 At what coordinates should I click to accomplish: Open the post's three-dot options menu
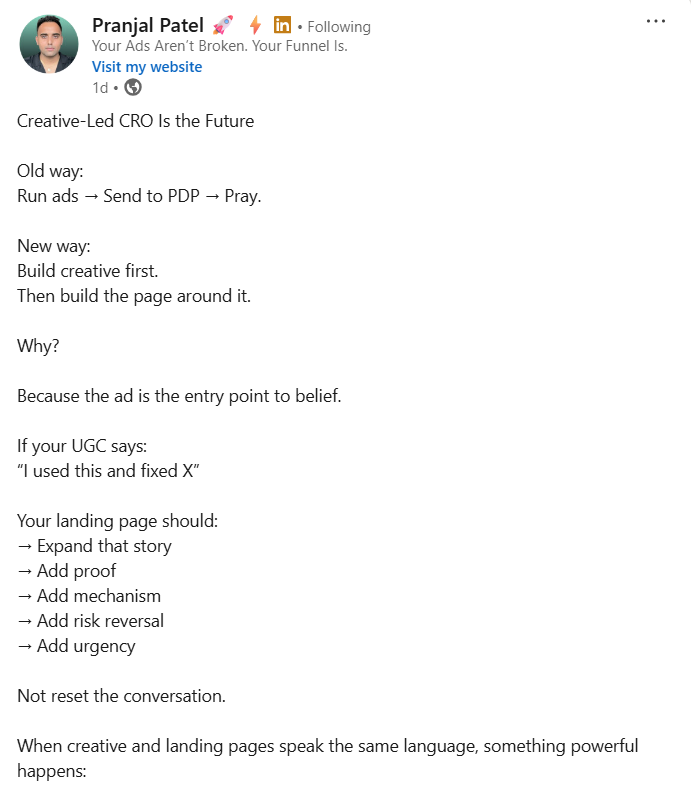click(655, 22)
